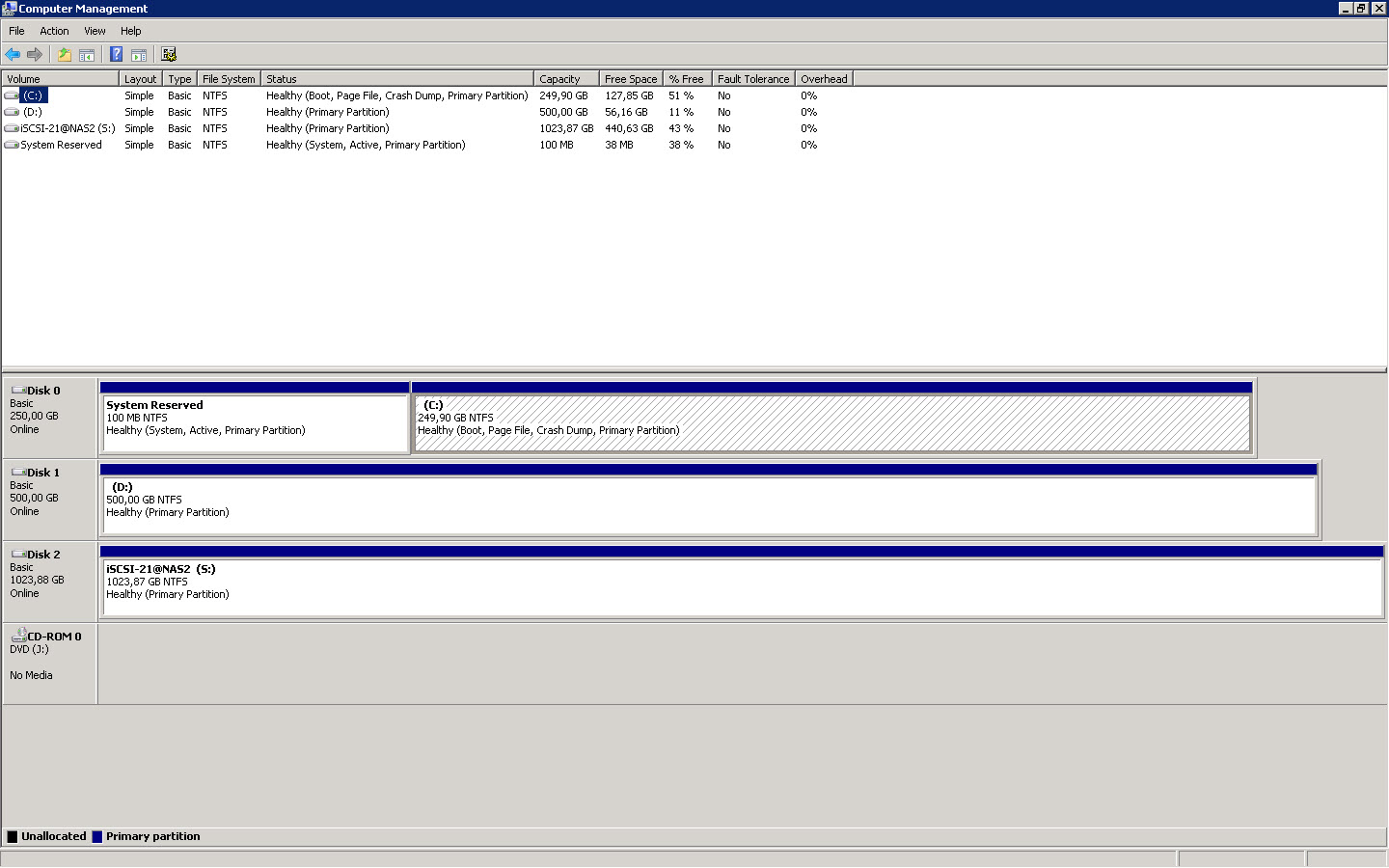Click the blue Primary partition legend swatch
The width and height of the screenshot is (1389, 868).
click(97, 837)
